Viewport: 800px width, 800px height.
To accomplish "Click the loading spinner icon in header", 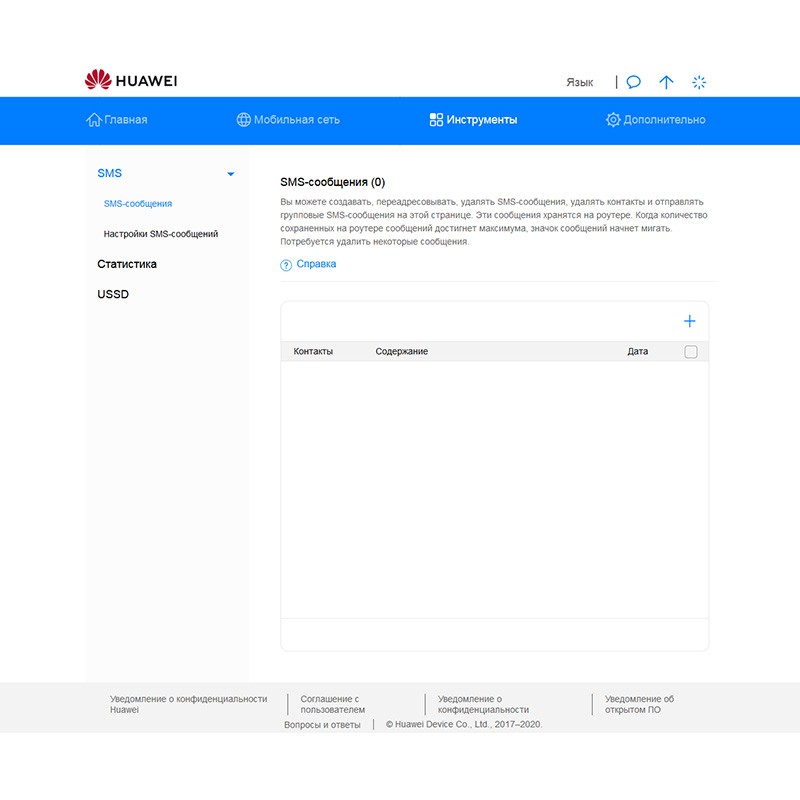I will point(700,82).
